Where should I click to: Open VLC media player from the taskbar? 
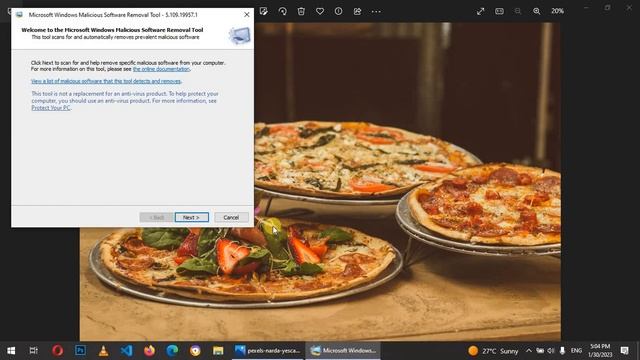coord(103,351)
